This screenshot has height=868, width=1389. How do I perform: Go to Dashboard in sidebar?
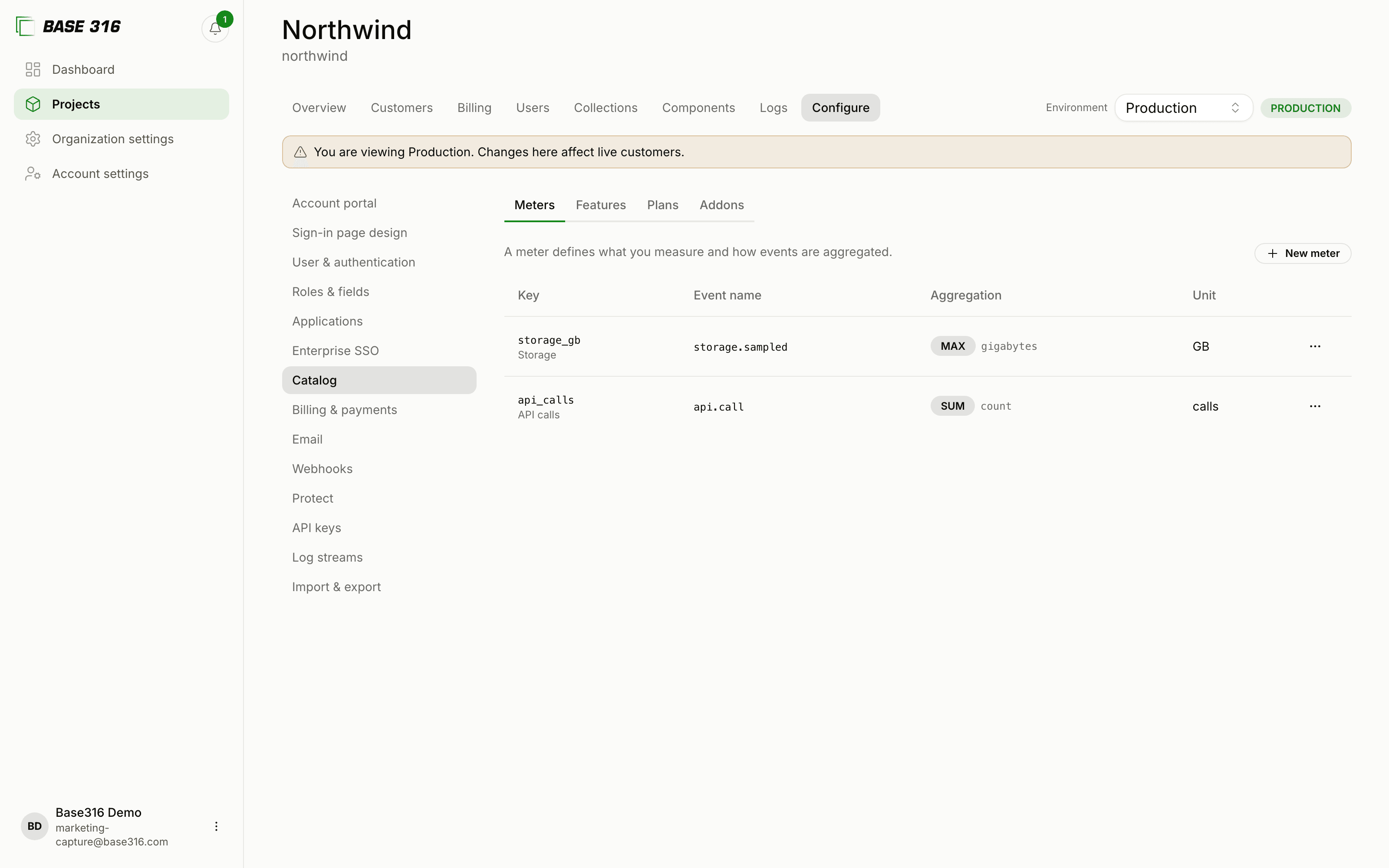[121, 69]
